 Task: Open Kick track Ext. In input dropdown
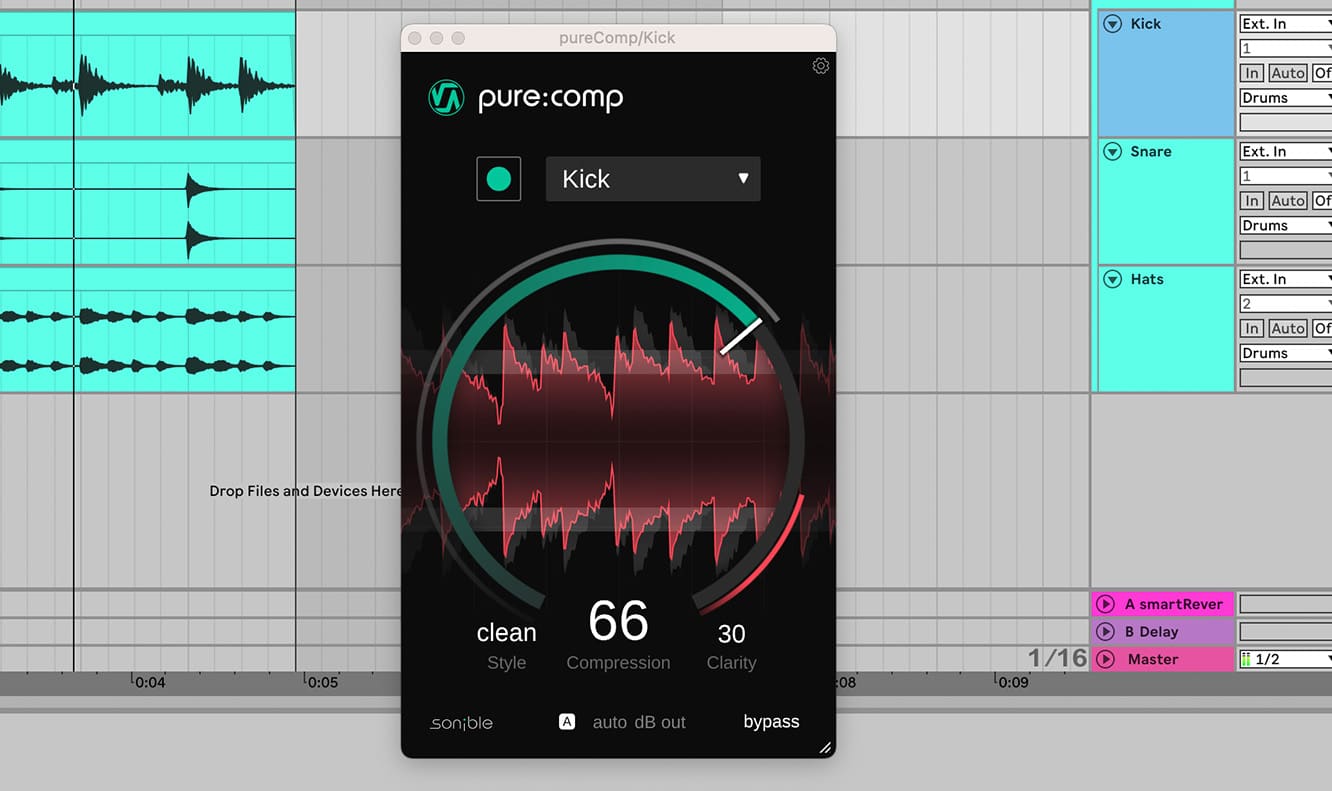point(1286,24)
